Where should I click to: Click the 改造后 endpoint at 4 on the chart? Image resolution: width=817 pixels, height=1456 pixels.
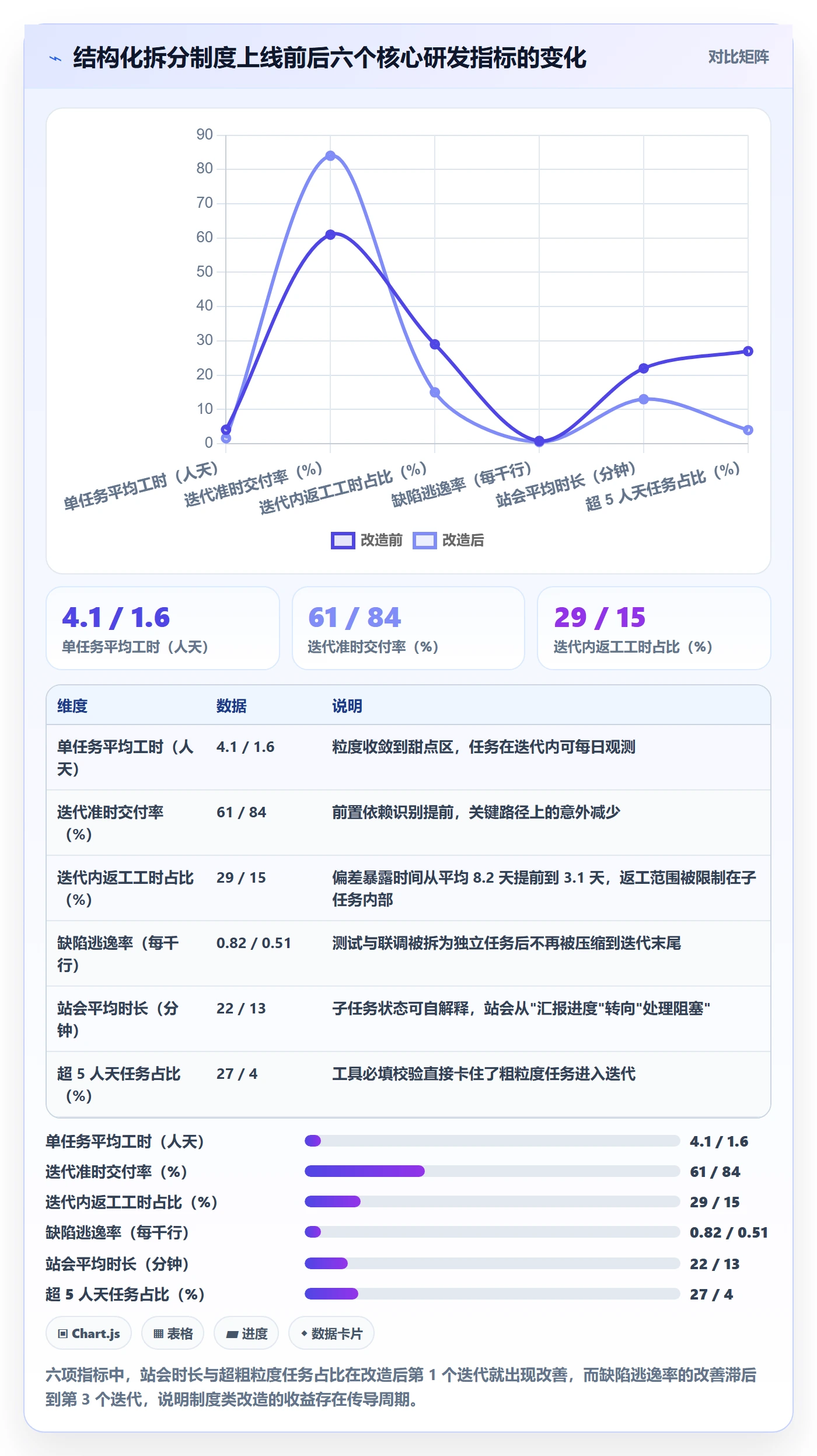748,430
